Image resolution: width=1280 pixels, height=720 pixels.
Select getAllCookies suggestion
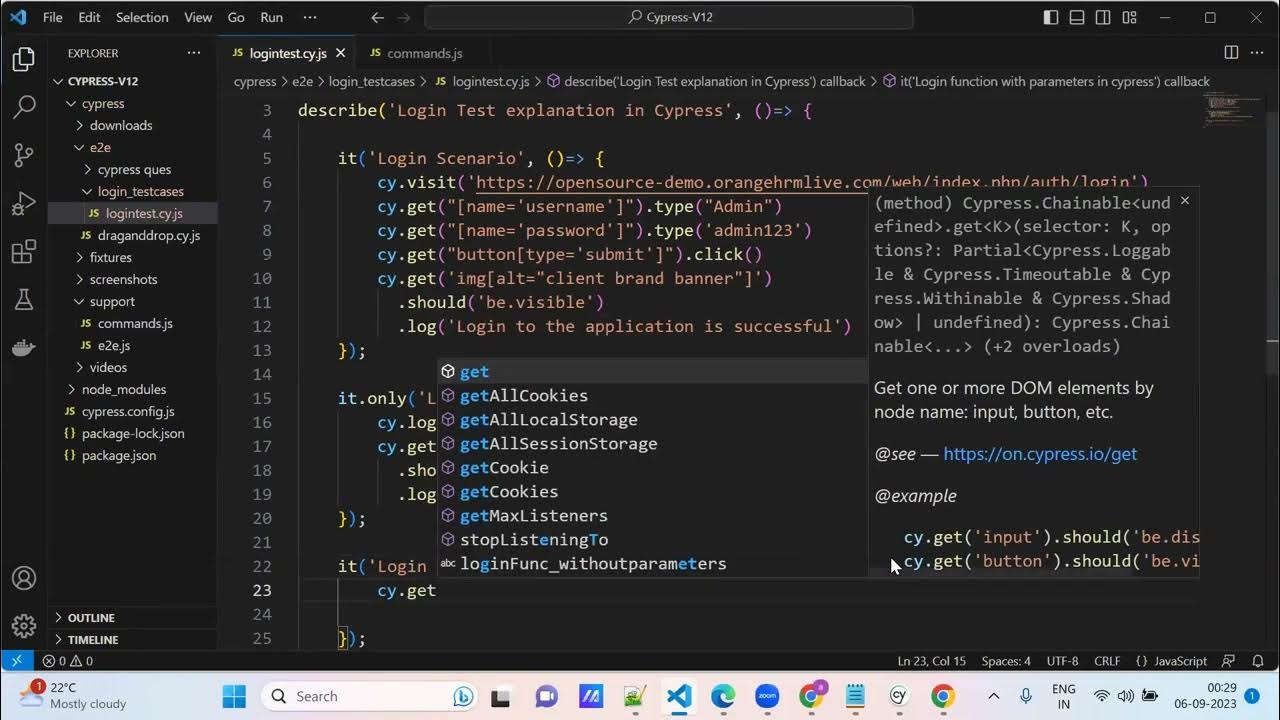tap(652, 396)
